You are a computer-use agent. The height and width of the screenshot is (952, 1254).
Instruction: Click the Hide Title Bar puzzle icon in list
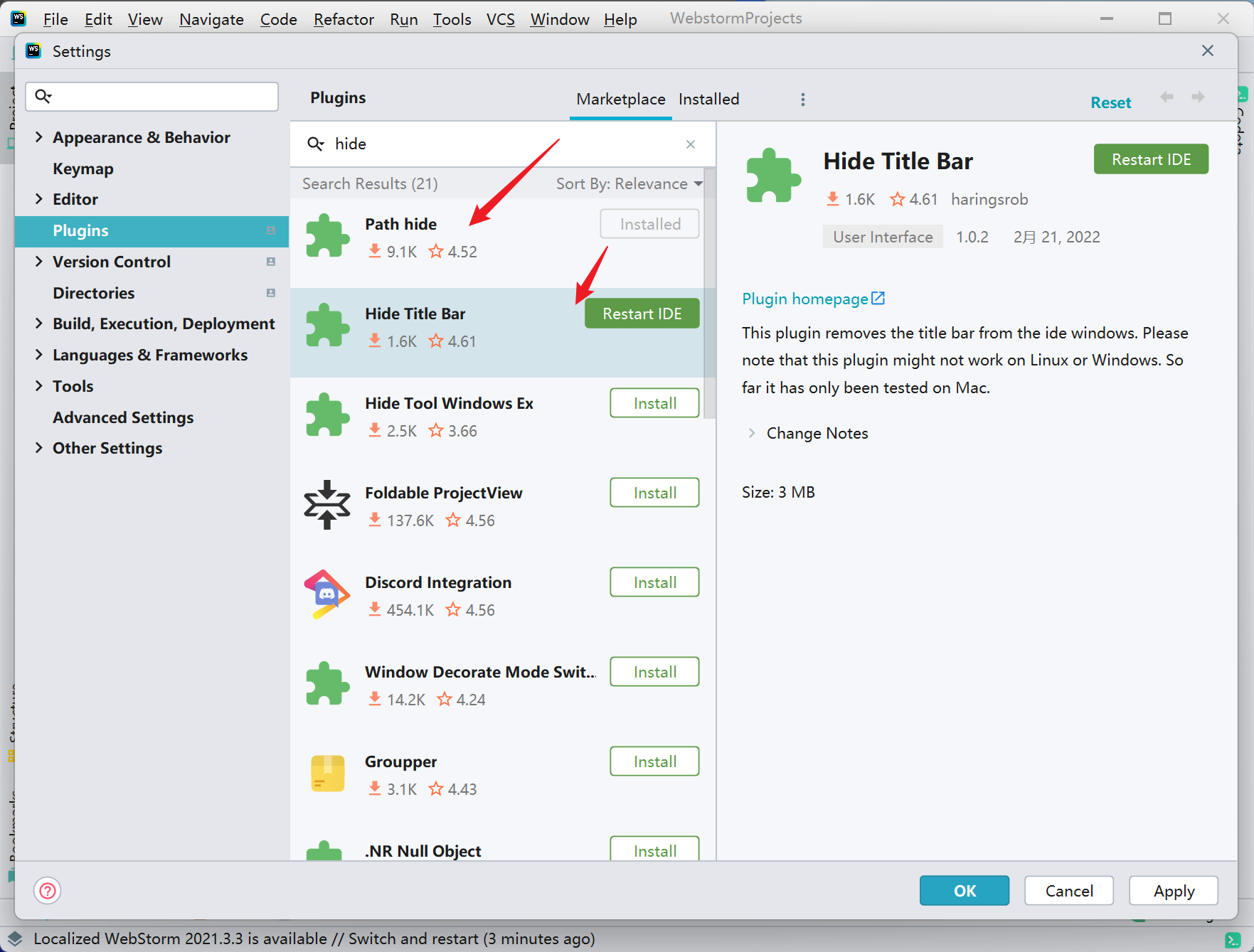point(327,325)
